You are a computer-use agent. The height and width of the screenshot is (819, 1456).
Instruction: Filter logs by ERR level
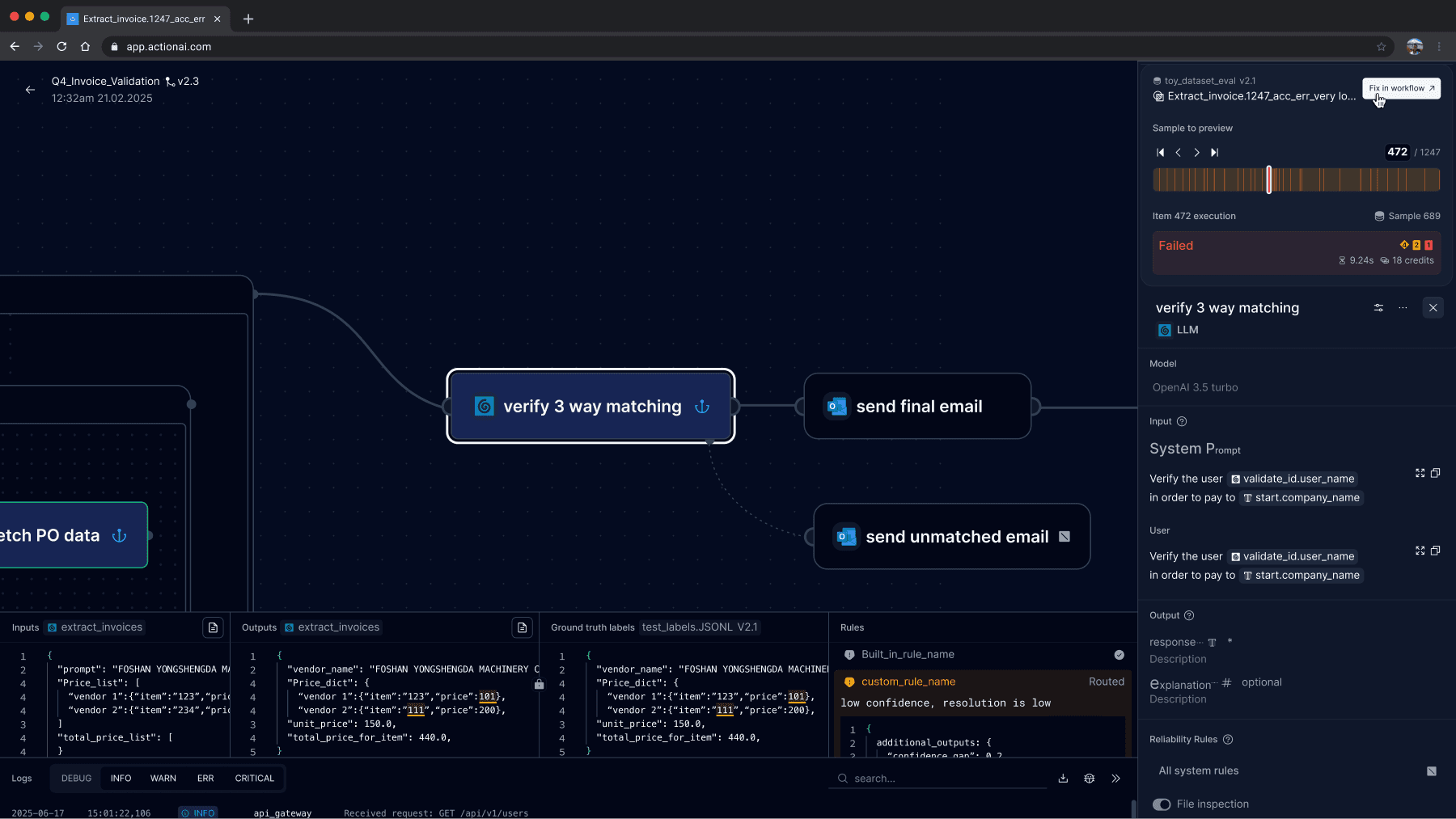point(205,779)
